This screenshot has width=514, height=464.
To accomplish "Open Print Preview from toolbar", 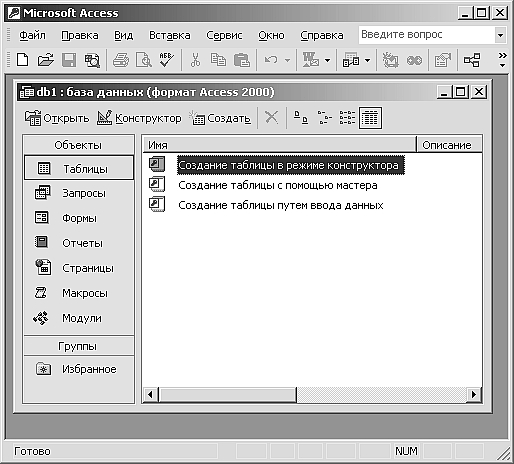I will [x=144, y=60].
